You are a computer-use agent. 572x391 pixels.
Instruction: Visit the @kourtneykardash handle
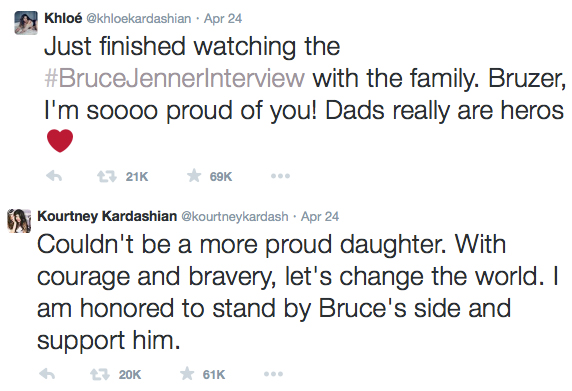coord(235,217)
